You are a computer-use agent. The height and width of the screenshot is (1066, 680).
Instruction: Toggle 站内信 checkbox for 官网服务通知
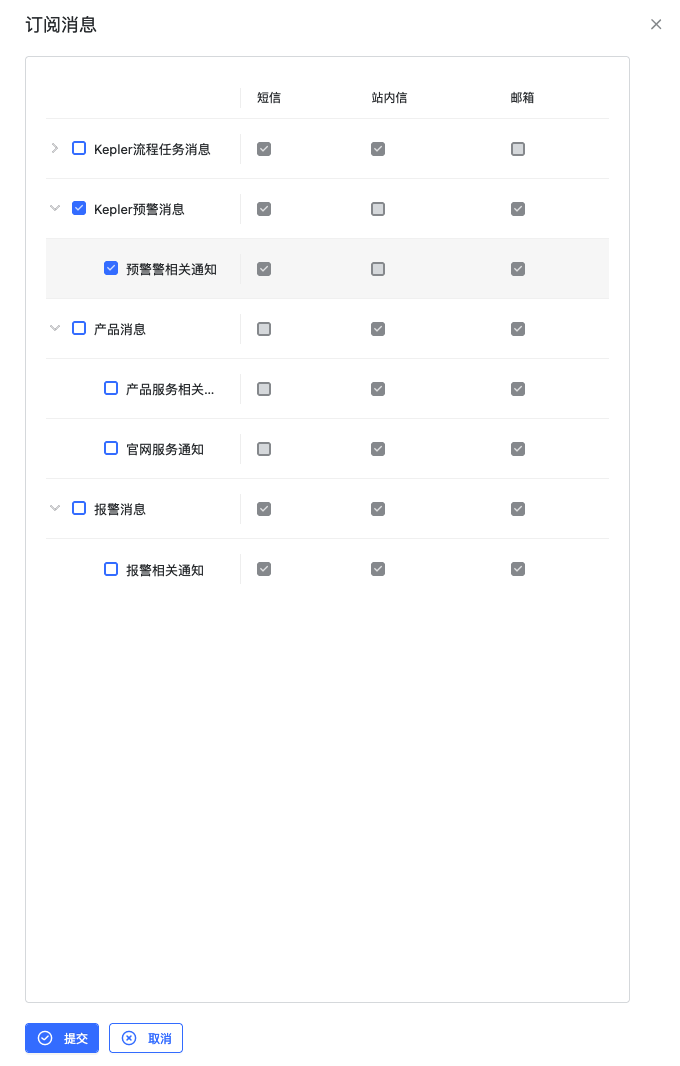click(x=378, y=449)
